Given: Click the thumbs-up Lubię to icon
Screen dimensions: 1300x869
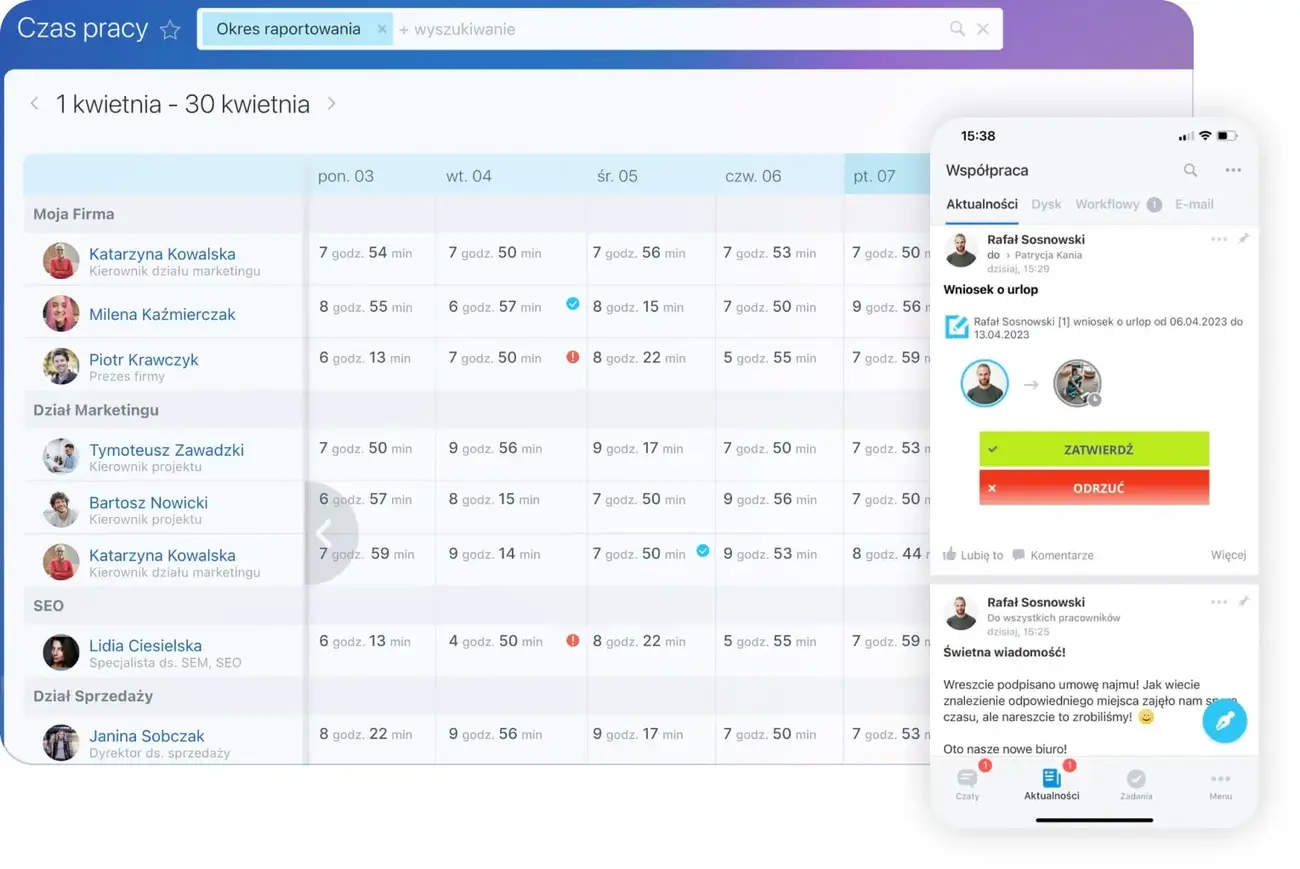Looking at the screenshot, I should coord(950,554).
